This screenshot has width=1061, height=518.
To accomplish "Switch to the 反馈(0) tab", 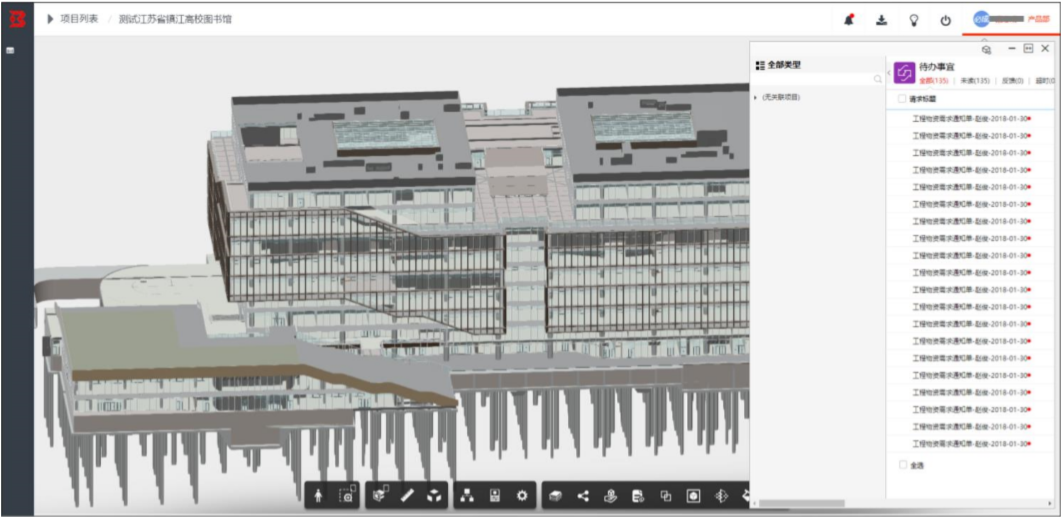I will tap(1012, 80).
